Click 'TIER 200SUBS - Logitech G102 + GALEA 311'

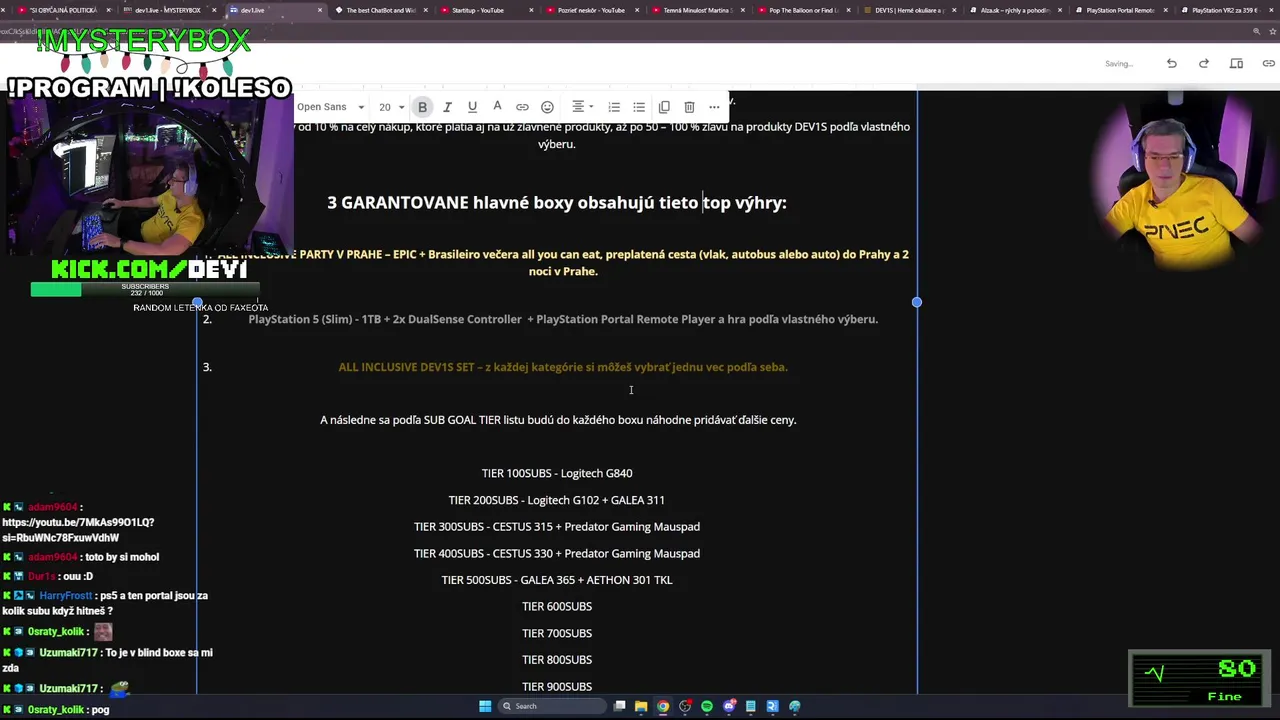(x=557, y=500)
